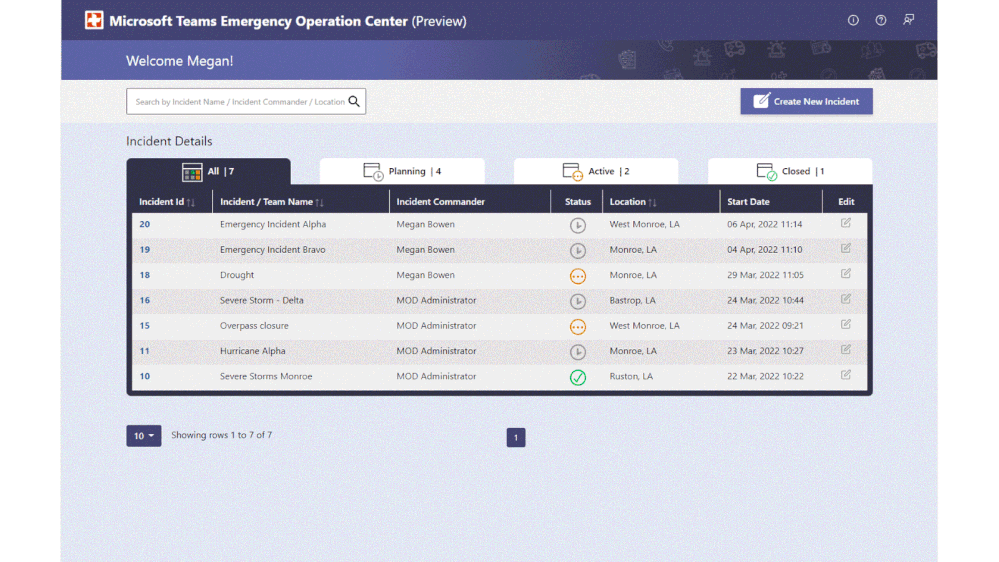Open incident Id 15 link
The image size is (999, 562).
pos(145,326)
